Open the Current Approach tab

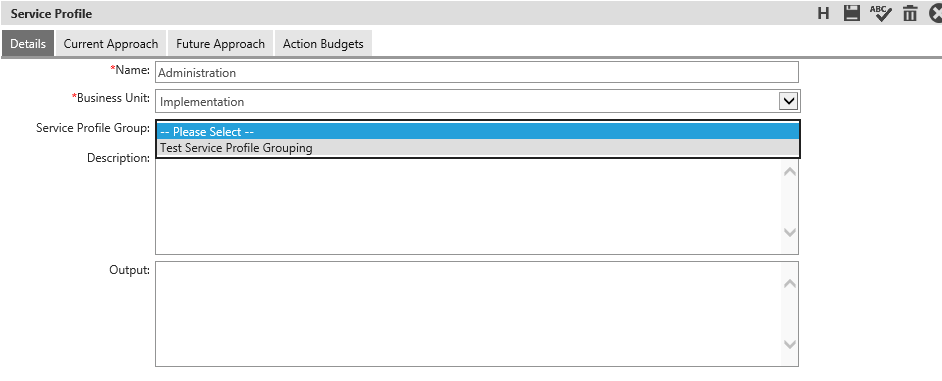click(x=111, y=44)
